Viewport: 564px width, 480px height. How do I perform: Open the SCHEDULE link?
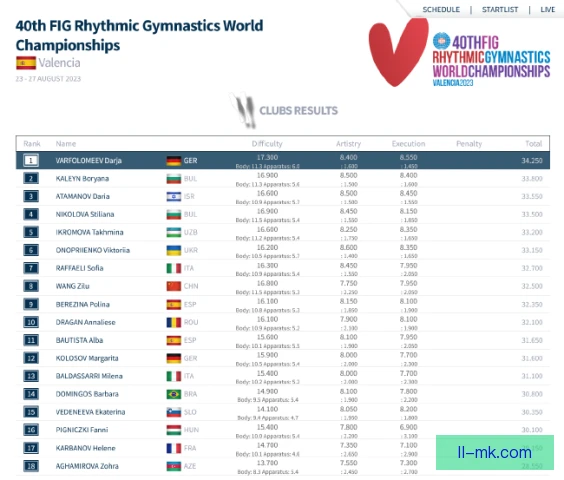coord(441,9)
